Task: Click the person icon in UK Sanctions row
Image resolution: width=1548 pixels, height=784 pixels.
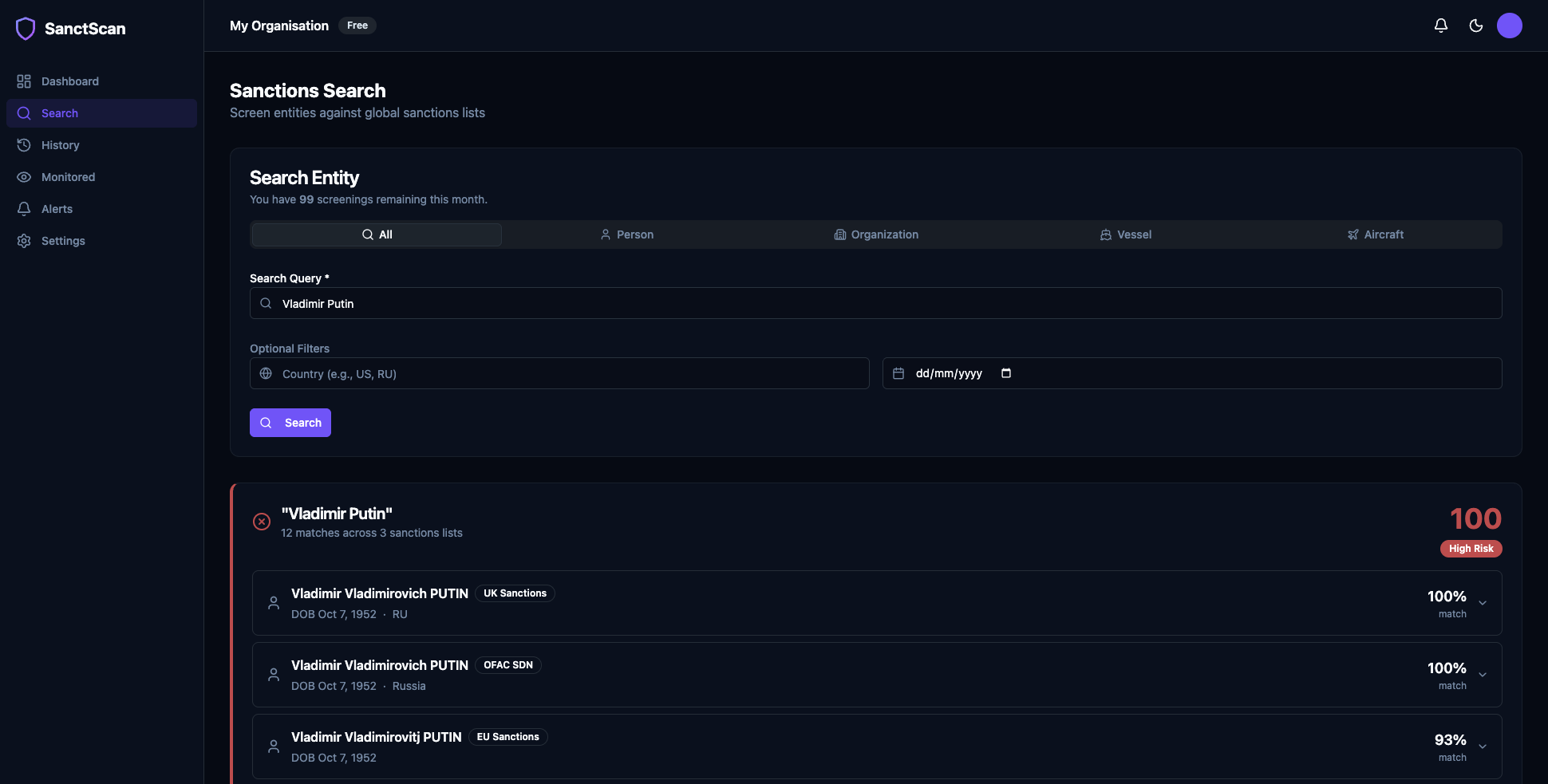Action: coord(274,603)
